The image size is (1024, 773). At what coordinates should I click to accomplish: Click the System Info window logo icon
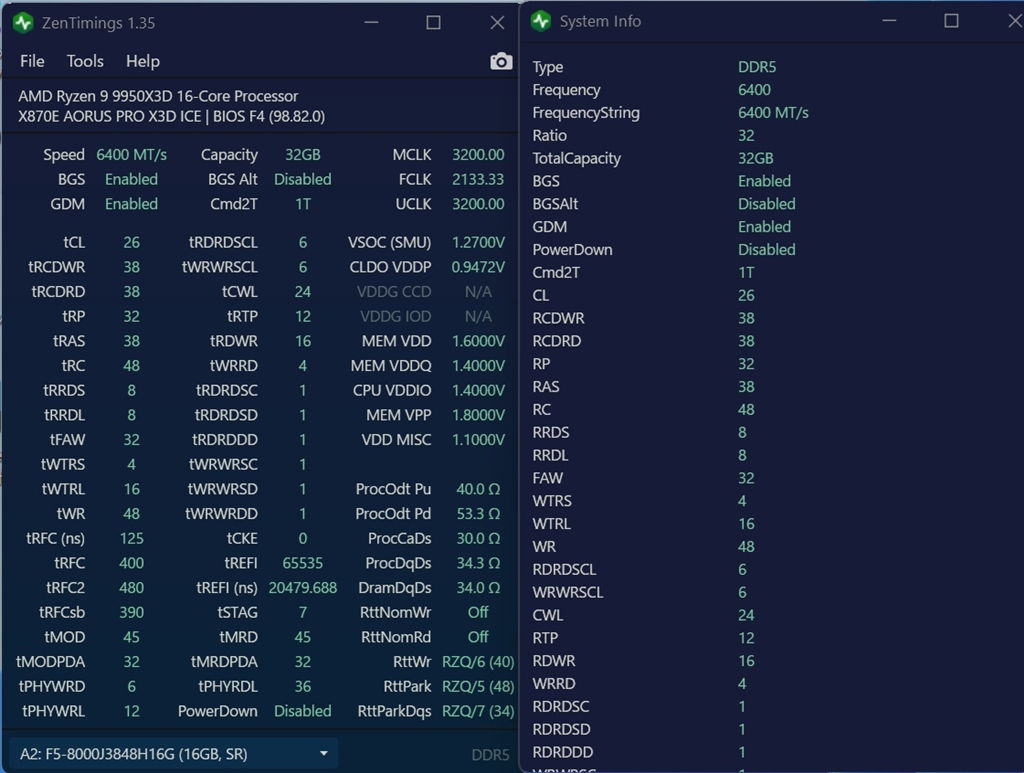tap(541, 22)
